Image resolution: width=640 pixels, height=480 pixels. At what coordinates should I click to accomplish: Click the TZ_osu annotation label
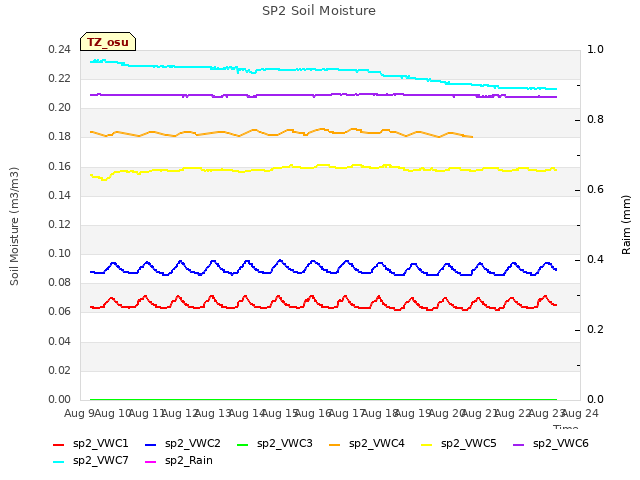pyautogui.click(x=108, y=42)
